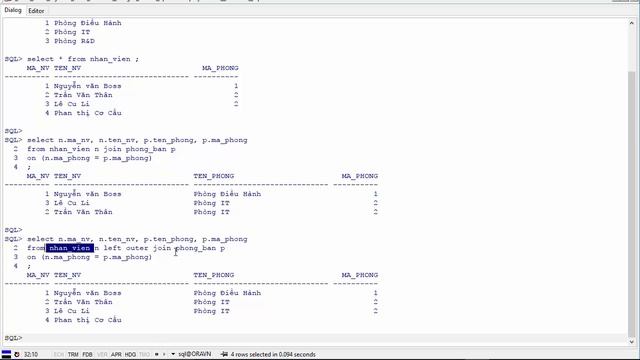The image size is (640, 360).
Task: Click 'Nguyễn văn Boss' in the select * result
Action: (x=87, y=86)
